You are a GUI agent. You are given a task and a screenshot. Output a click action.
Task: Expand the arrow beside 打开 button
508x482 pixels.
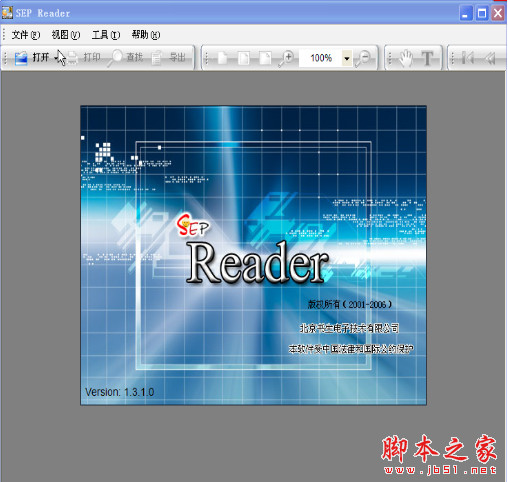coord(56,58)
